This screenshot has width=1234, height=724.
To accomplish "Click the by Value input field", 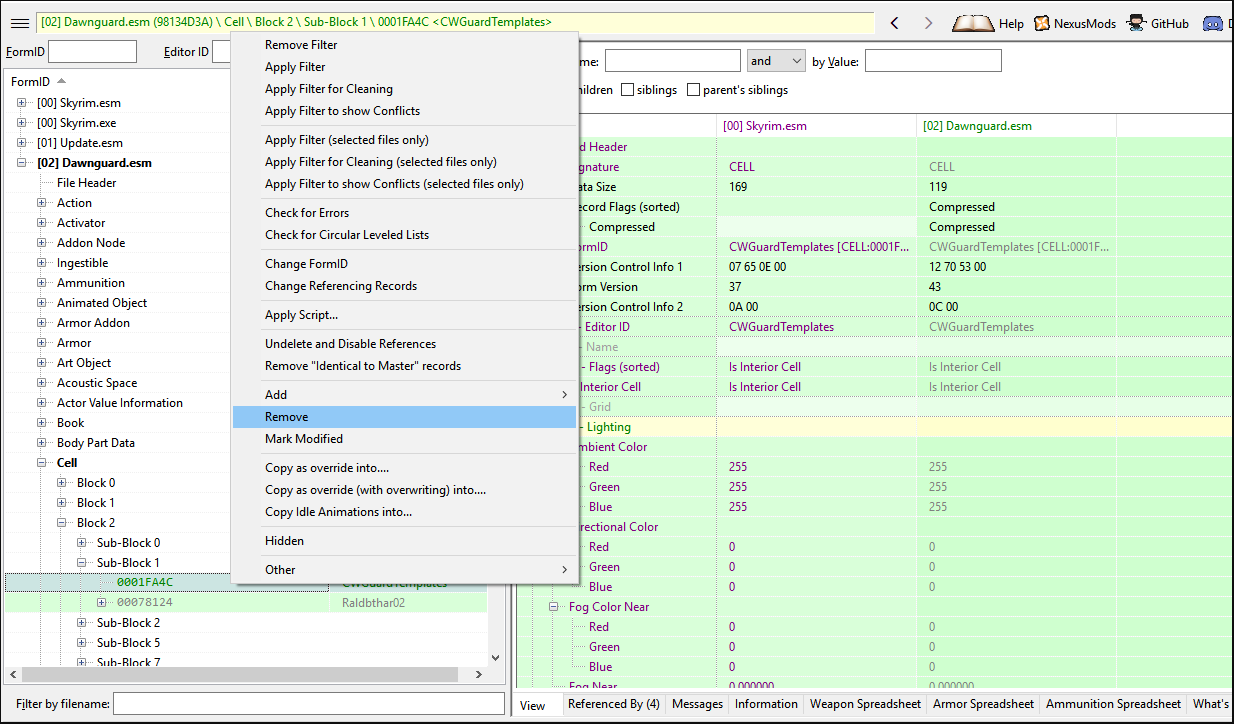I will click(932, 61).
